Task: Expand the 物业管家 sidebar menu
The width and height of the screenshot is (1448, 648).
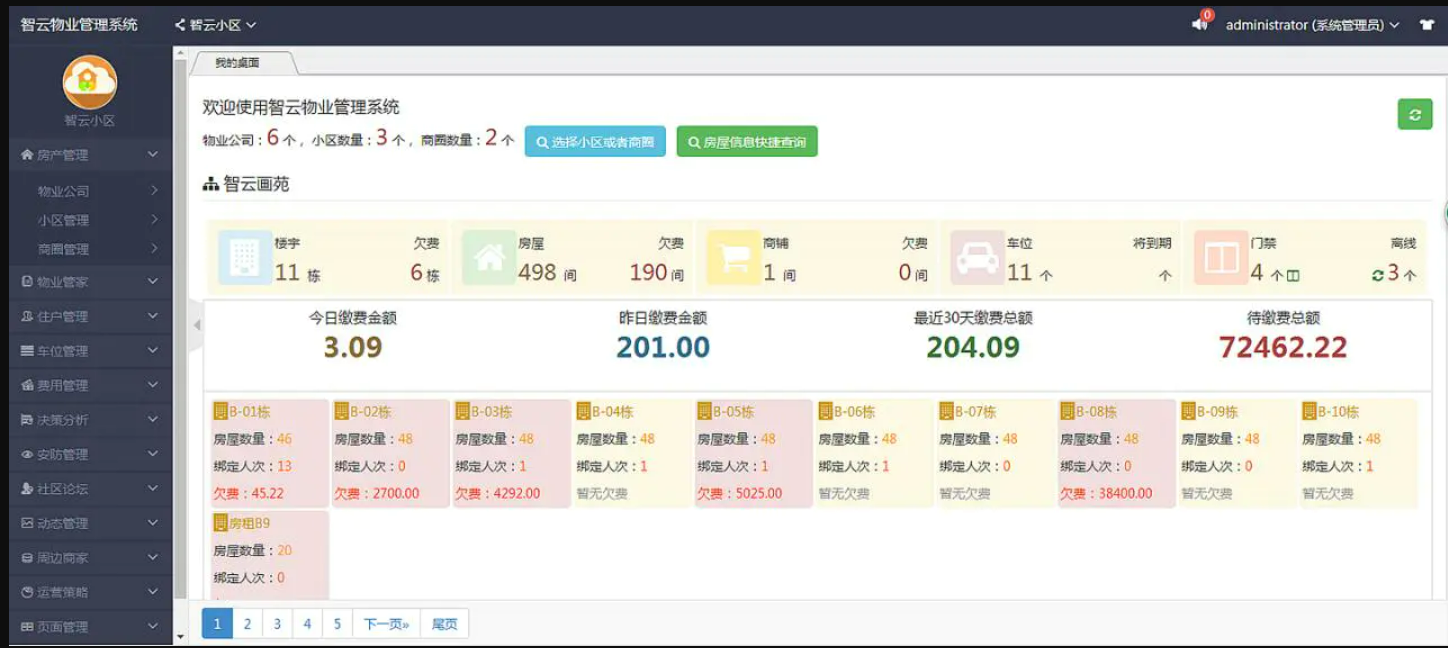Action: point(90,282)
